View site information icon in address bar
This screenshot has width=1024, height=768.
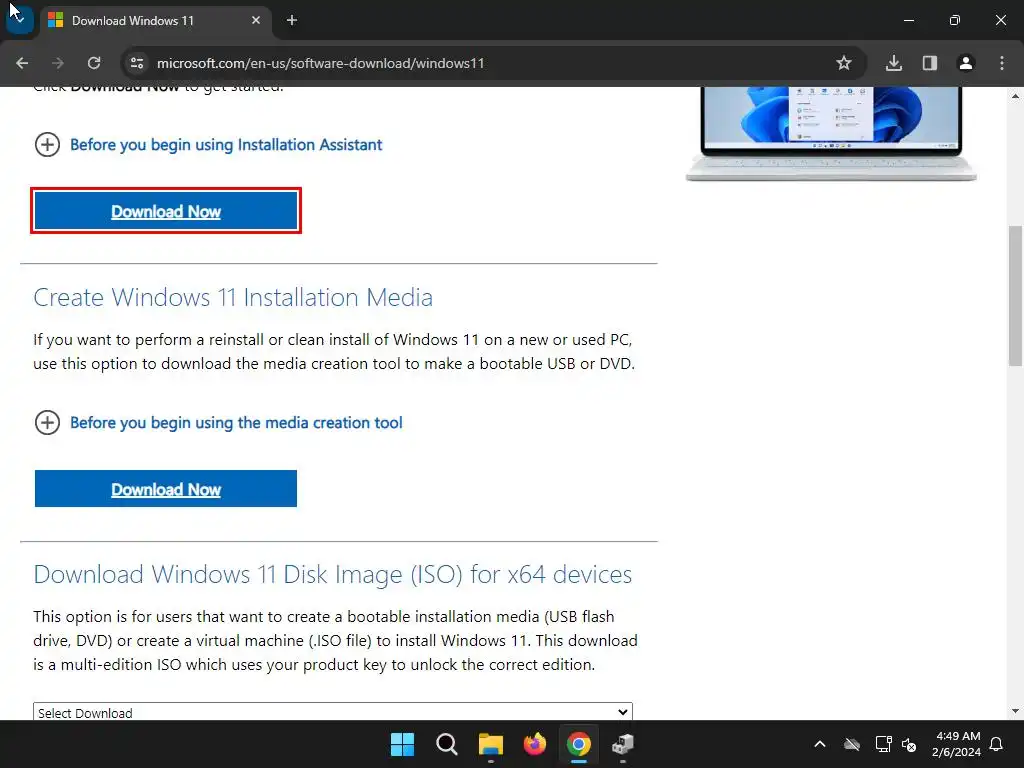137,63
